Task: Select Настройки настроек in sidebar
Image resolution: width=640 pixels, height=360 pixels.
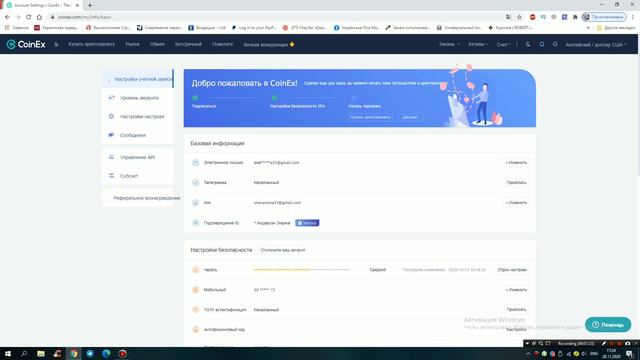Action: point(138,117)
